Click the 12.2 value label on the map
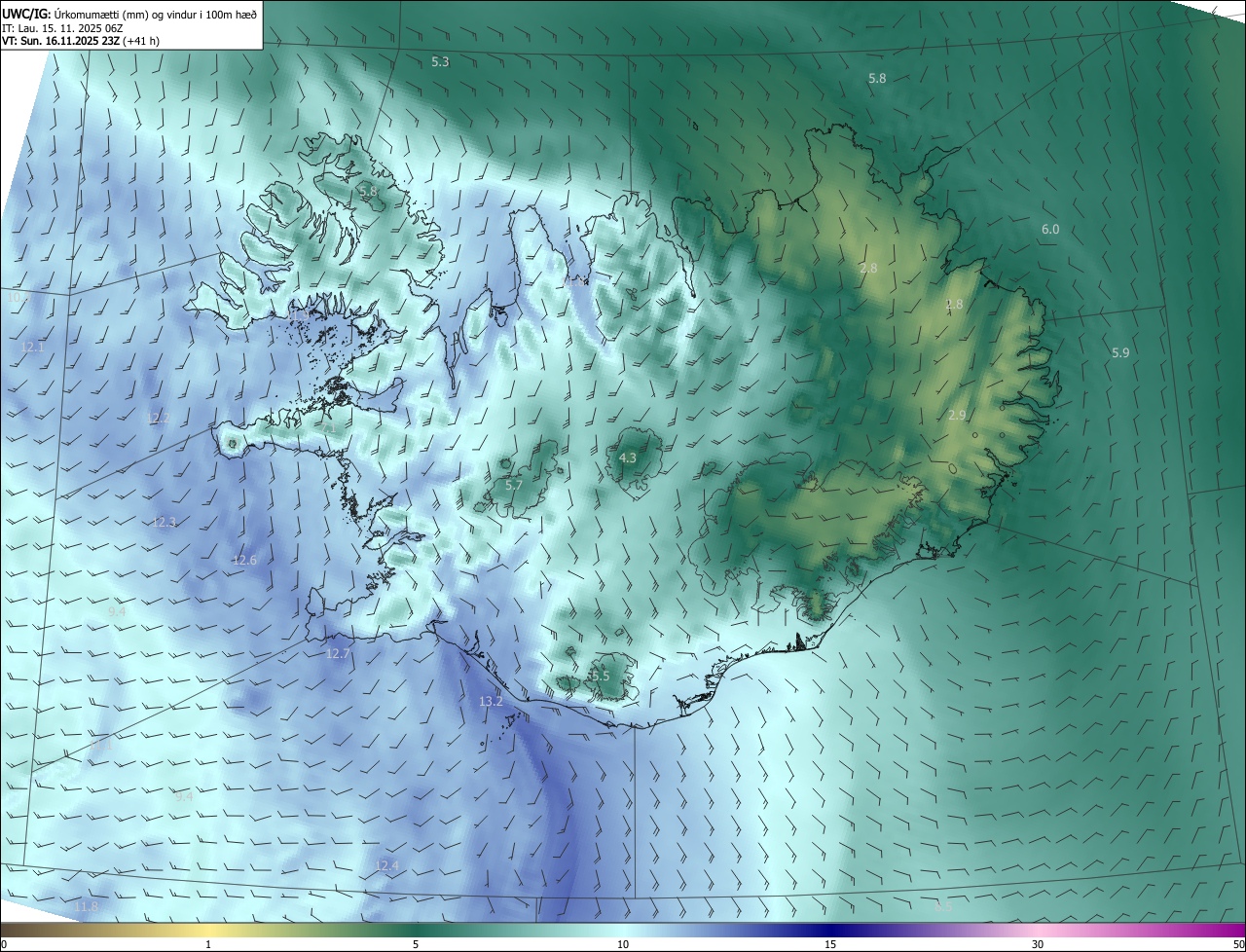This screenshot has width=1246, height=952. coord(159,419)
